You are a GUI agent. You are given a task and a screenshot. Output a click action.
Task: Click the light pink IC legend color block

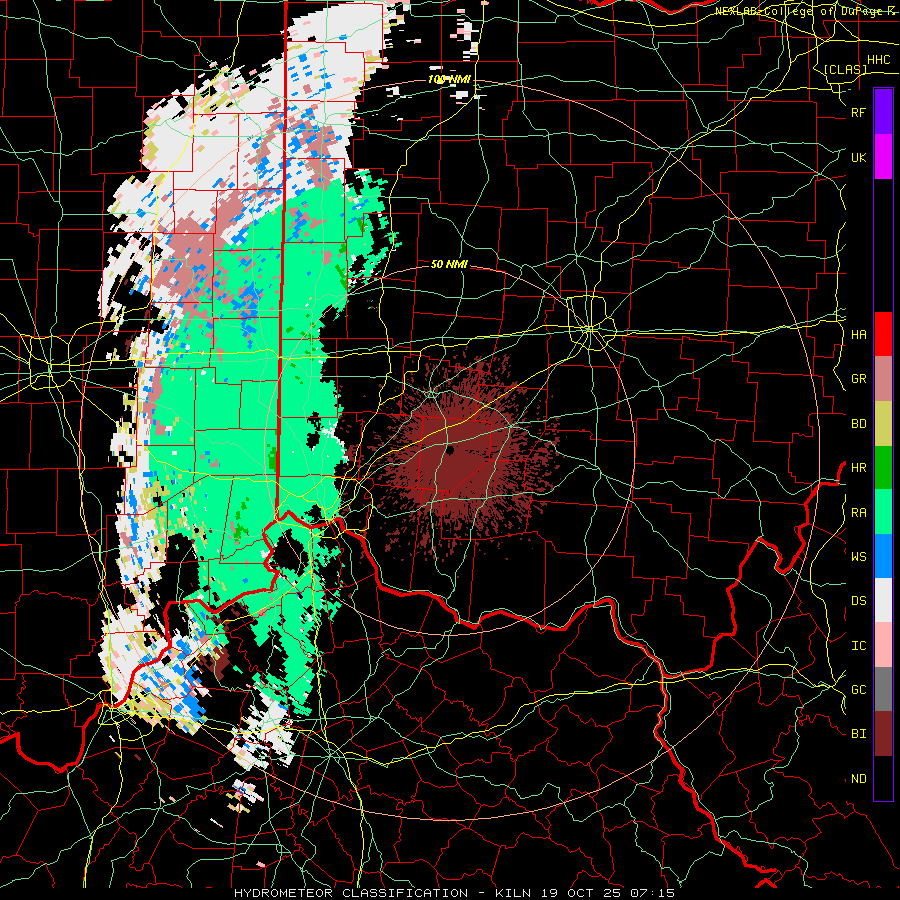point(883,645)
